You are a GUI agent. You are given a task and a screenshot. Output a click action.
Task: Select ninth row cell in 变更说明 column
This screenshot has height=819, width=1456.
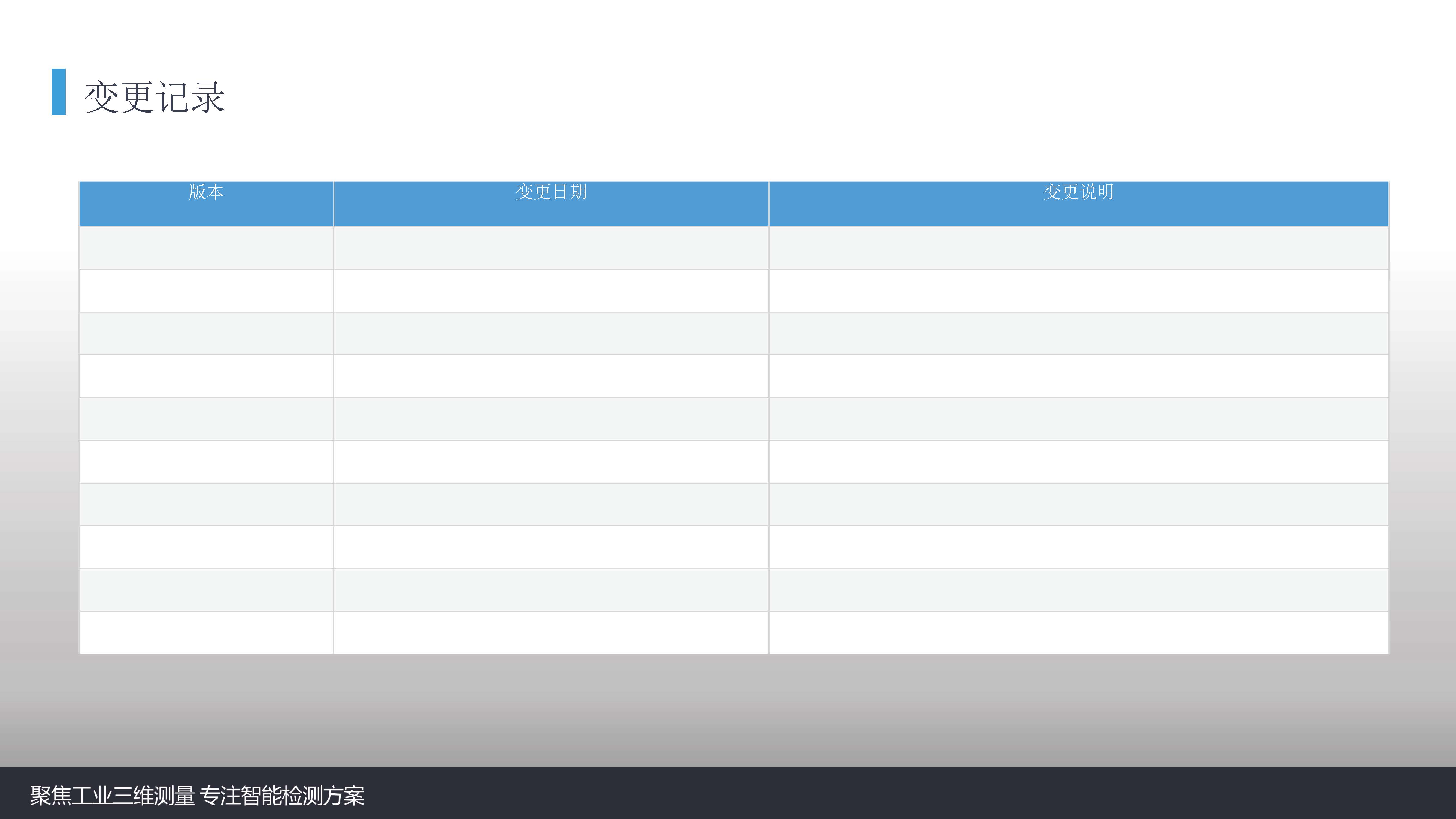coord(1078,590)
